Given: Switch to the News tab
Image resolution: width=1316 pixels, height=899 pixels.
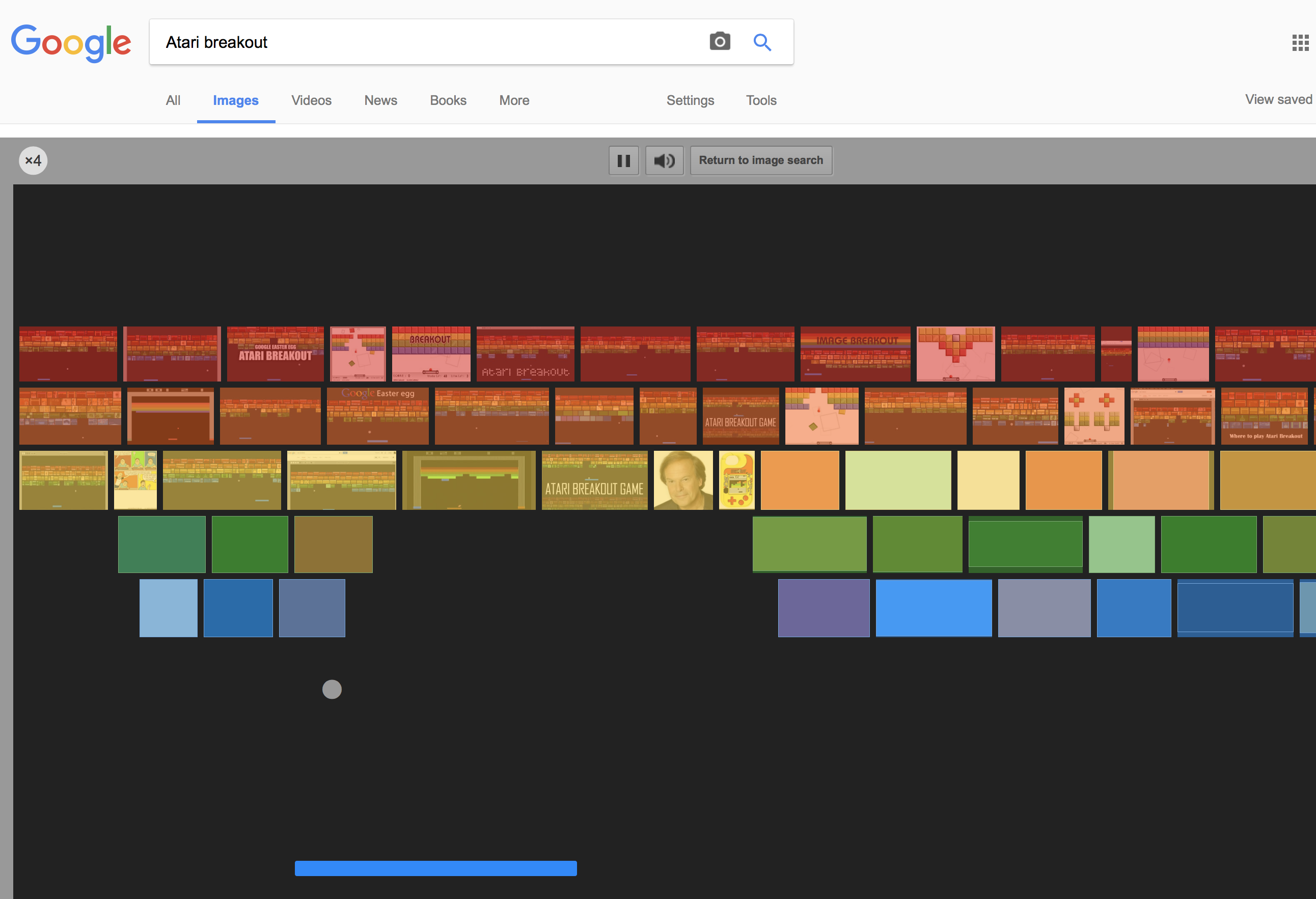Looking at the screenshot, I should [x=380, y=100].
